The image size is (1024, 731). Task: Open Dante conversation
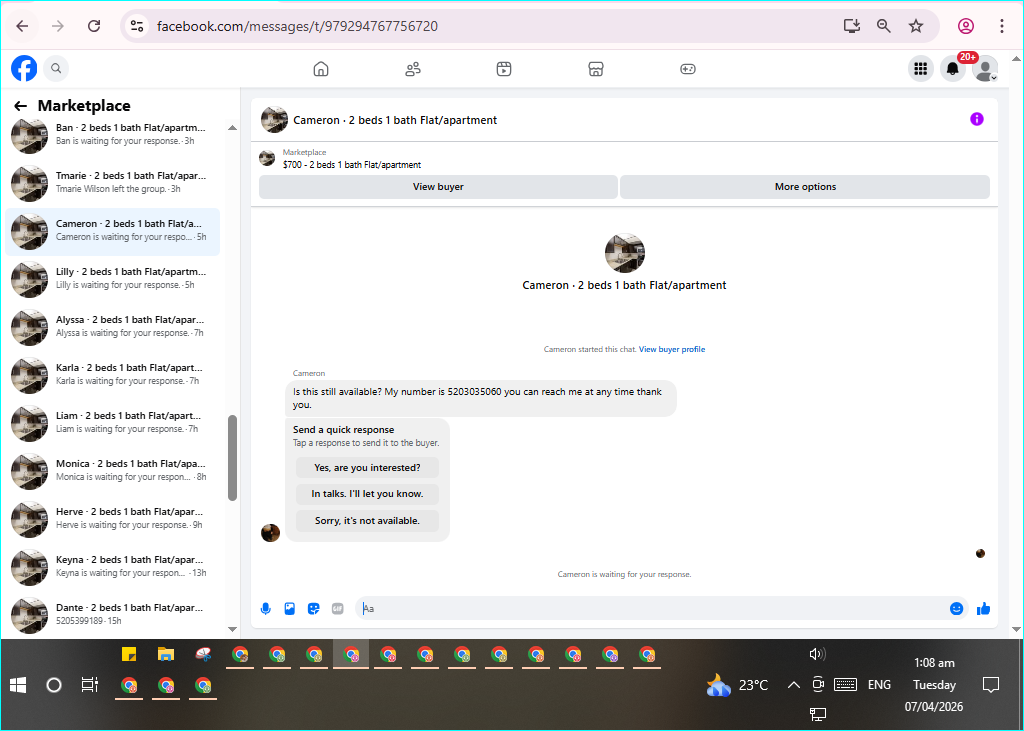tap(112, 616)
